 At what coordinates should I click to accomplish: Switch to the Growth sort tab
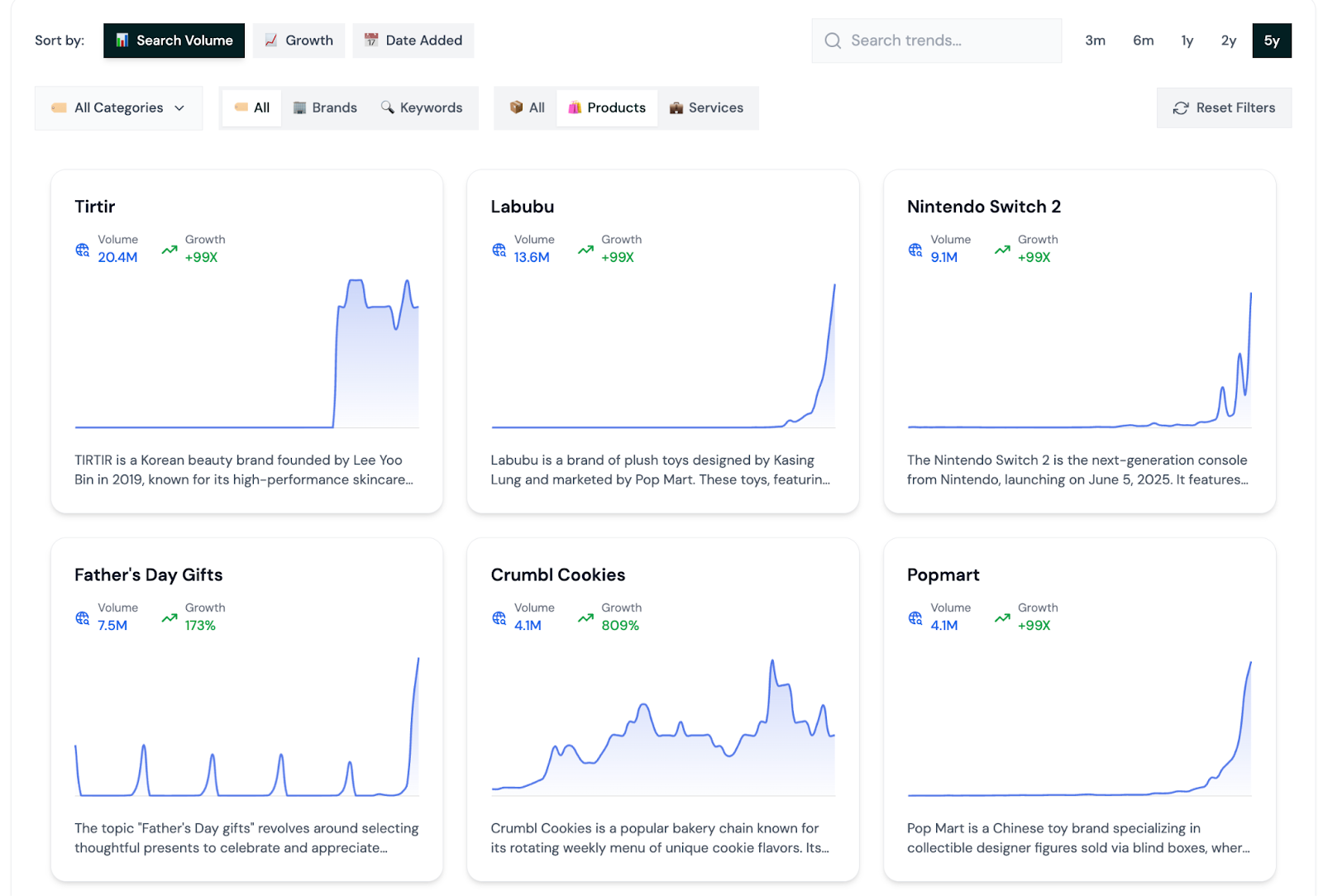(299, 40)
